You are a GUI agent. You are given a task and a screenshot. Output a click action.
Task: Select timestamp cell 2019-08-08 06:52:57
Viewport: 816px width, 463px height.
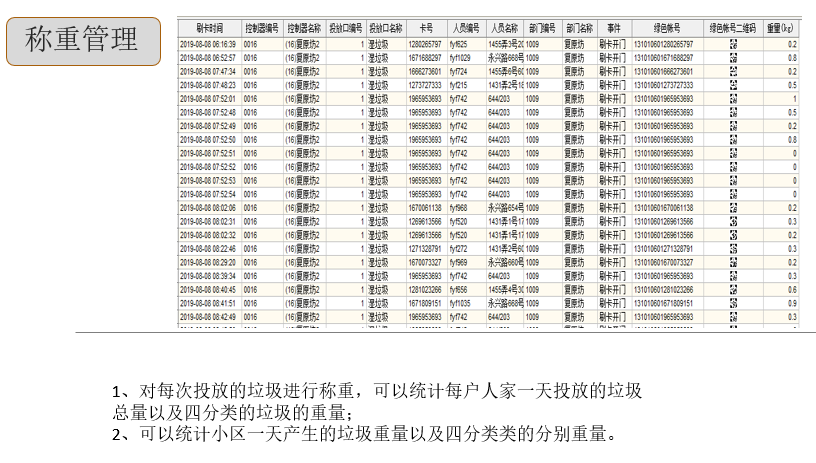tap(208, 58)
